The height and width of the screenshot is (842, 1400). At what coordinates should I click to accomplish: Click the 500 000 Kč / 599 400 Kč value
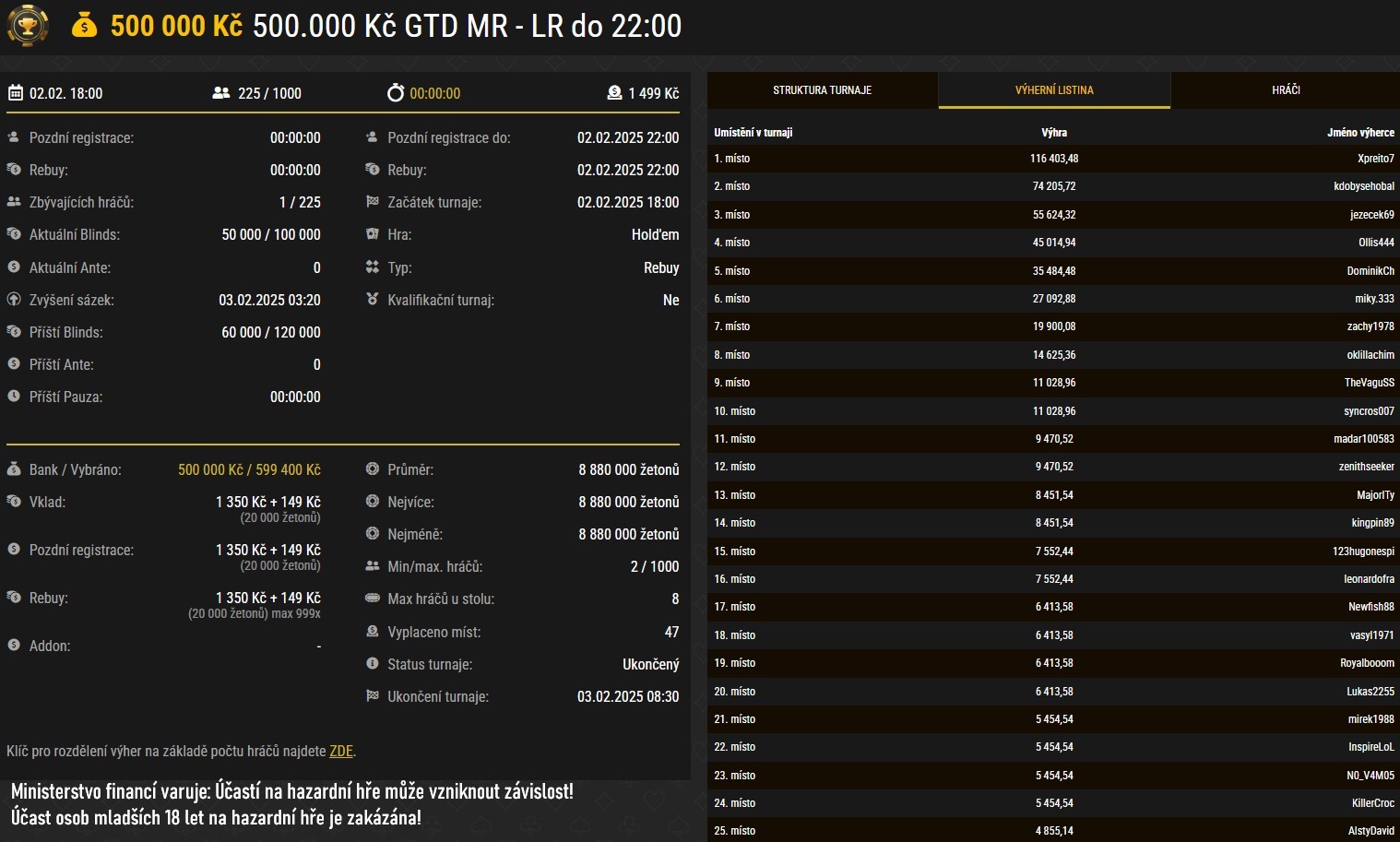249,469
